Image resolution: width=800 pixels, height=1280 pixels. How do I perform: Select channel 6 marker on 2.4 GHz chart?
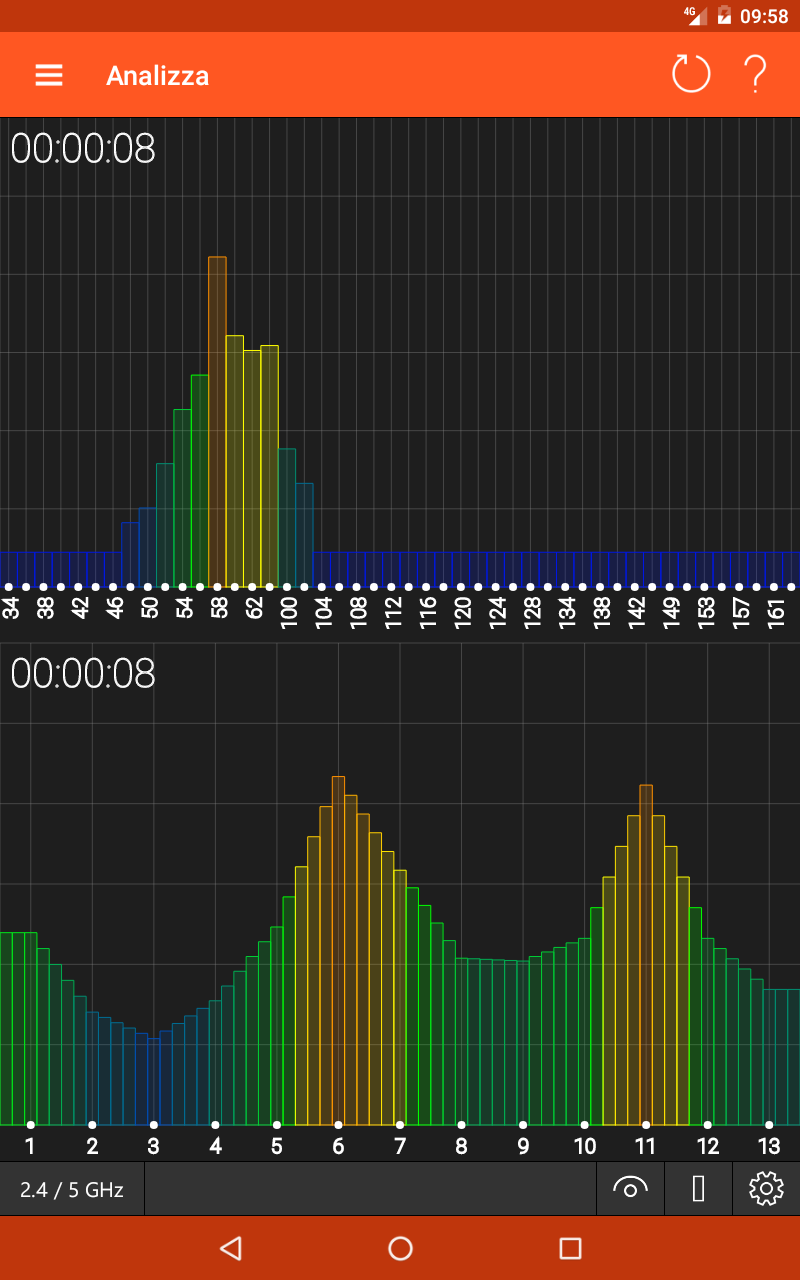point(338,1125)
